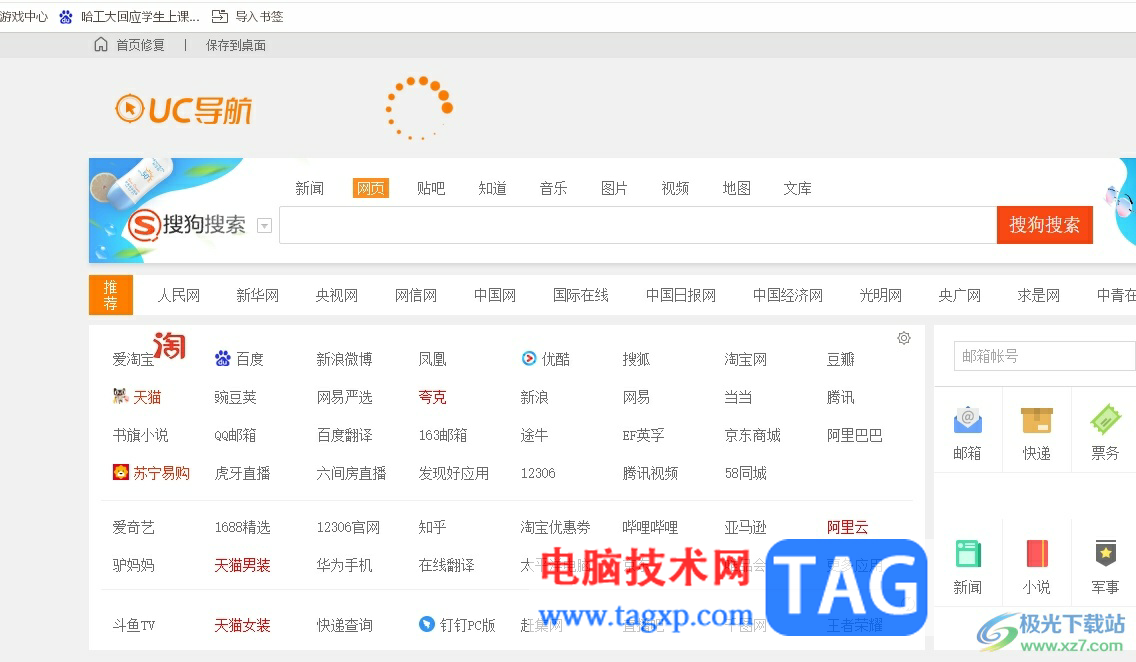Viewport: 1136px width, 662px height.
Task: Open the 新华网 link
Action: click(x=258, y=295)
